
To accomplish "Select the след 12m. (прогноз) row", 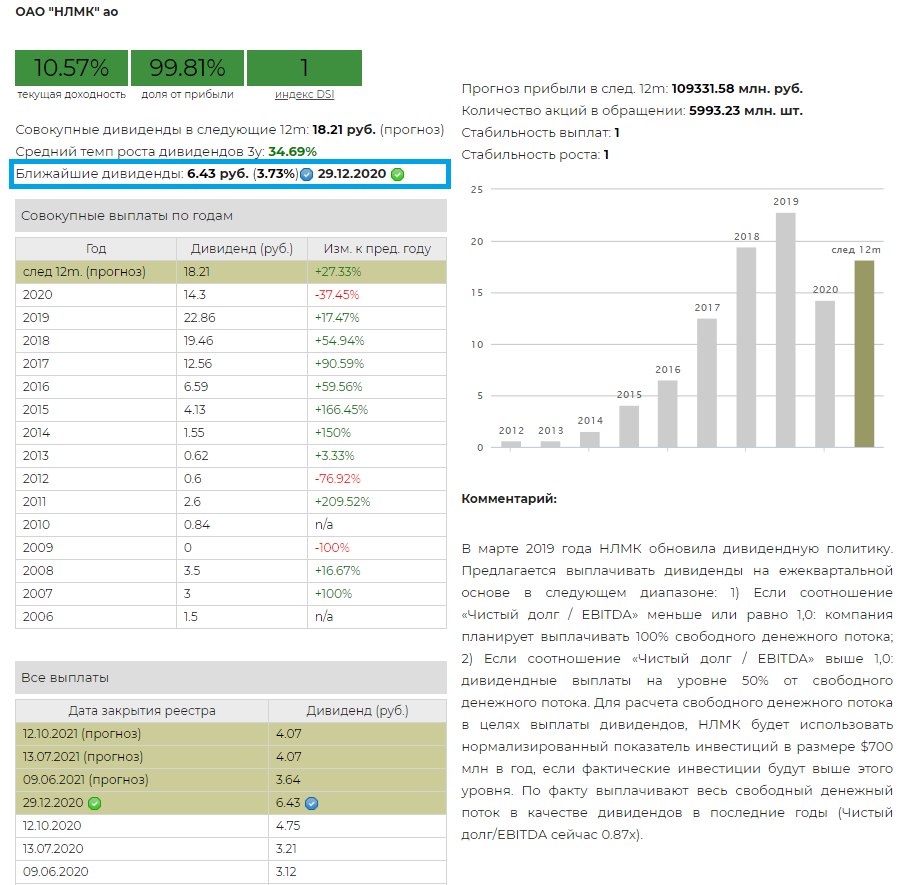I will coord(231,272).
